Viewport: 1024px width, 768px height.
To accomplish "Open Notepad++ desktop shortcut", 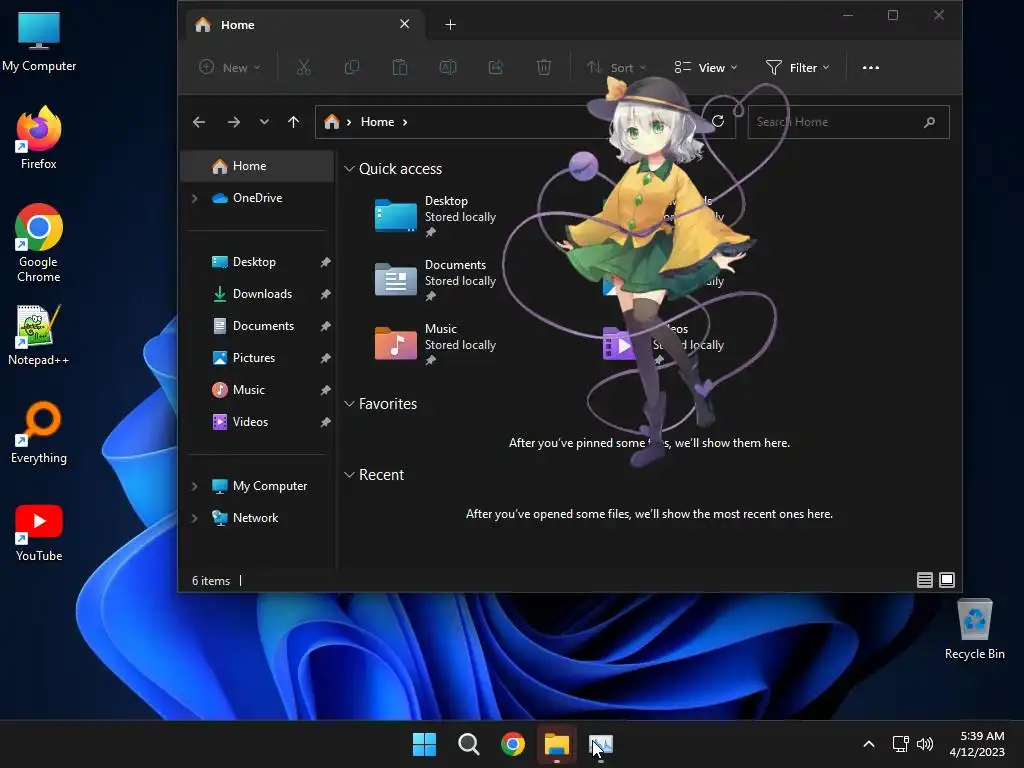I will click(x=39, y=335).
